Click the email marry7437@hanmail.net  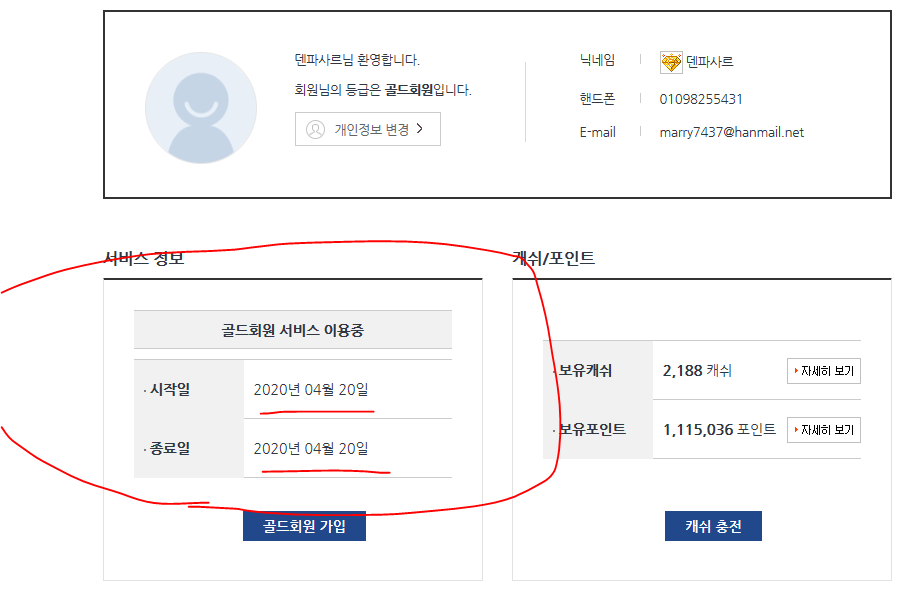(x=731, y=132)
